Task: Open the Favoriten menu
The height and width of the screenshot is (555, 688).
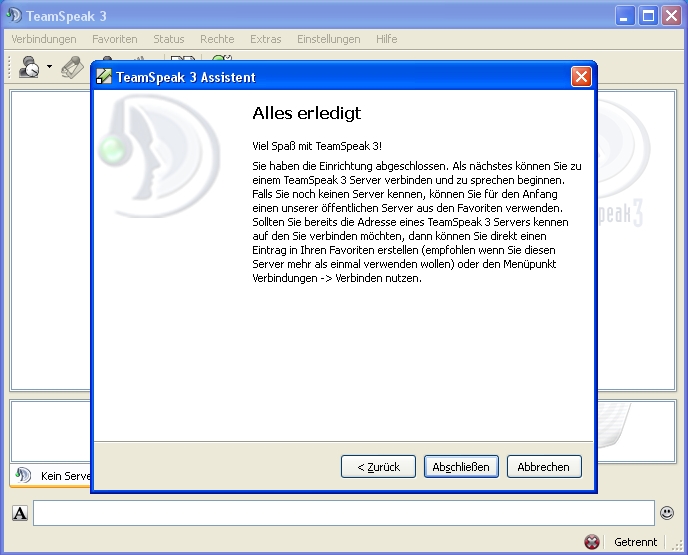Action: 115,39
